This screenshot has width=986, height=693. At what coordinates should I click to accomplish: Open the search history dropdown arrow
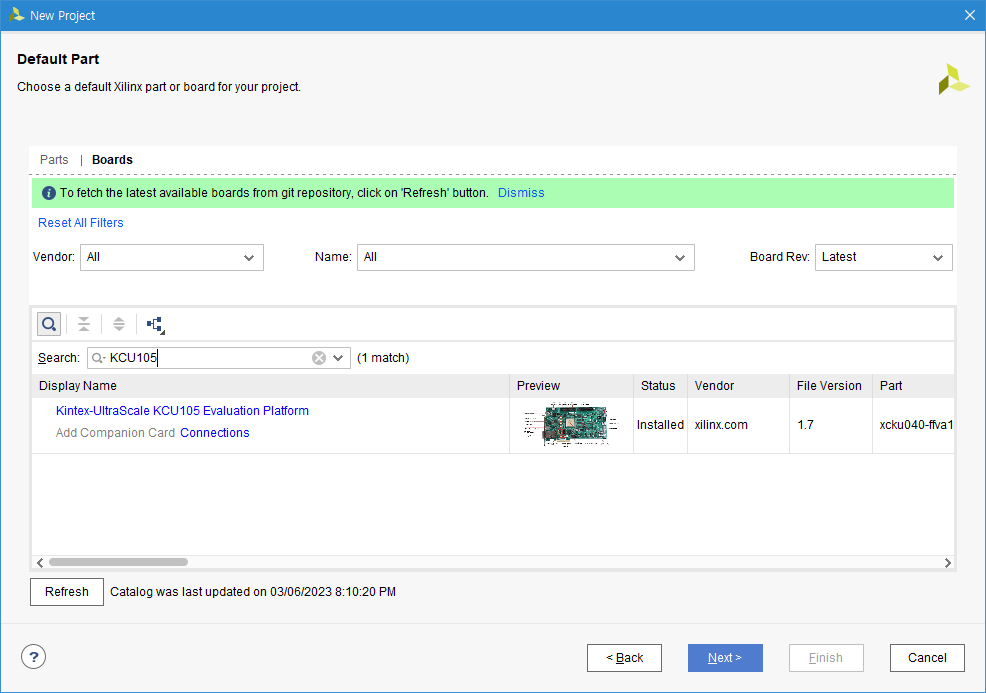(x=338, y=358)
